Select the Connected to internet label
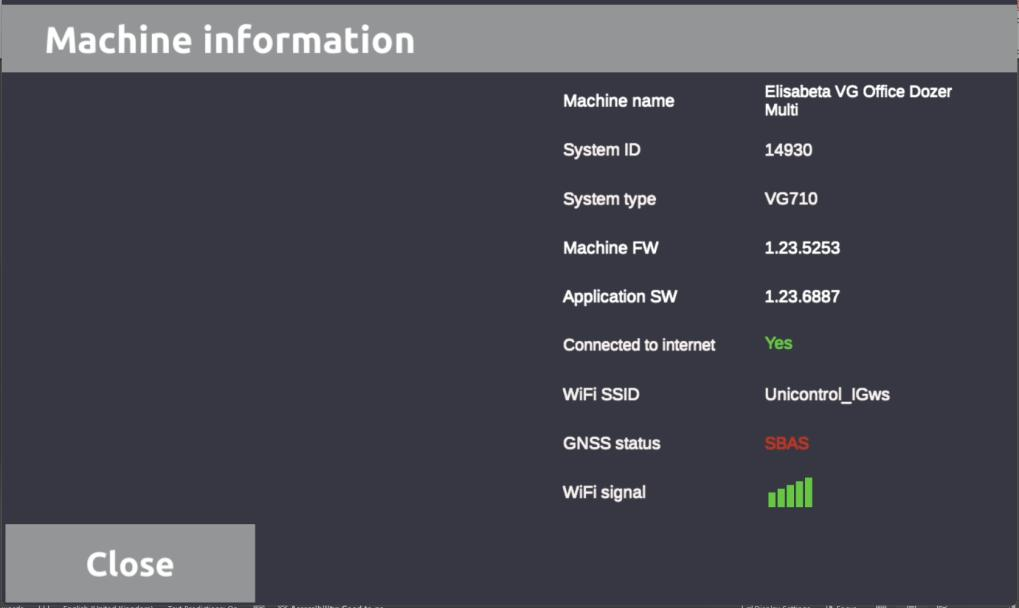 tap(639, 345)
